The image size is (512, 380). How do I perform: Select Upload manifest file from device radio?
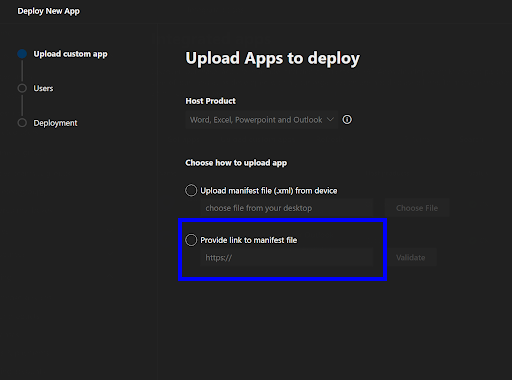(191, 191)
